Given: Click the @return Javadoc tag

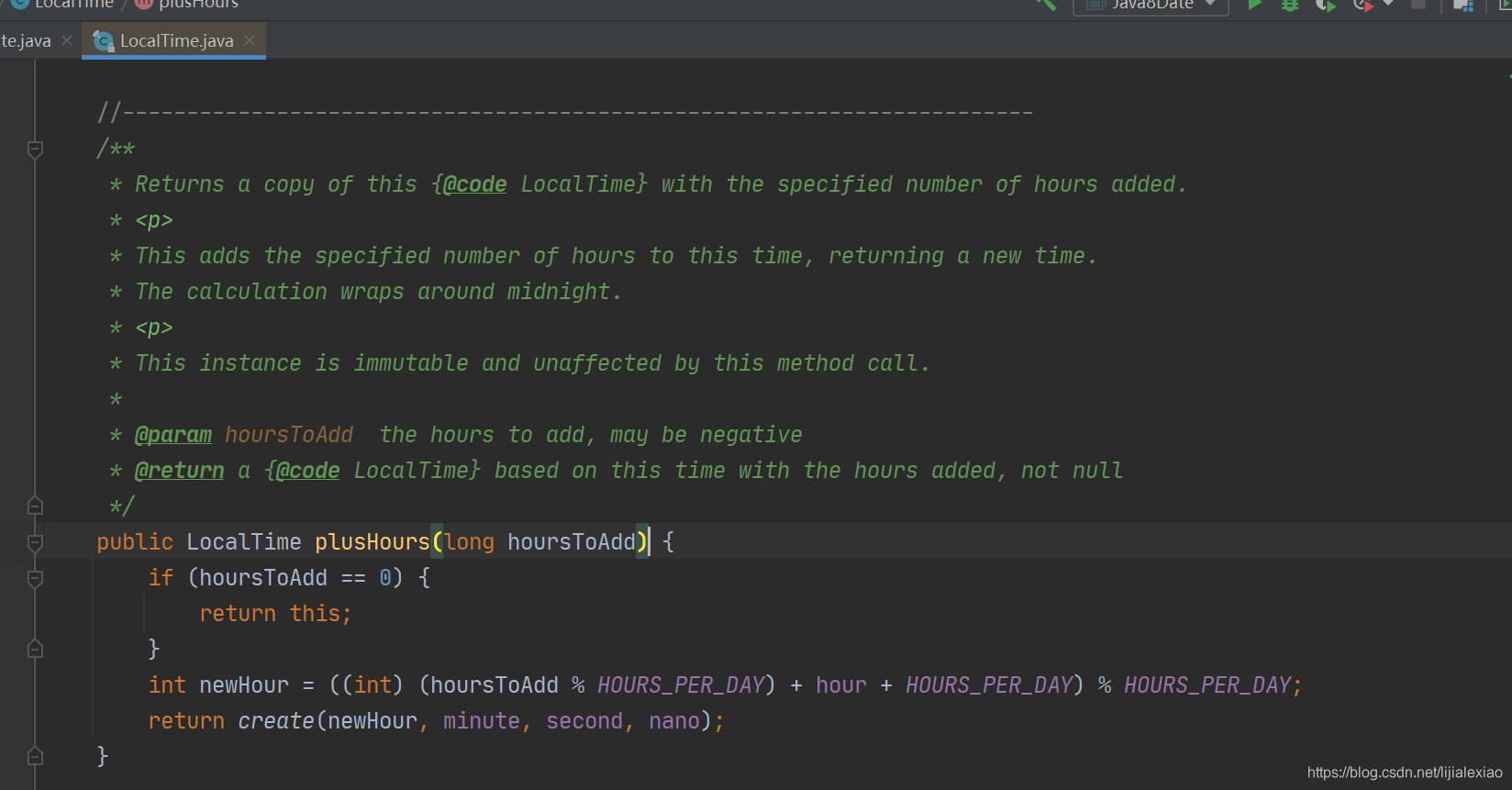Looking at the screenshot, I should [180, 471].
